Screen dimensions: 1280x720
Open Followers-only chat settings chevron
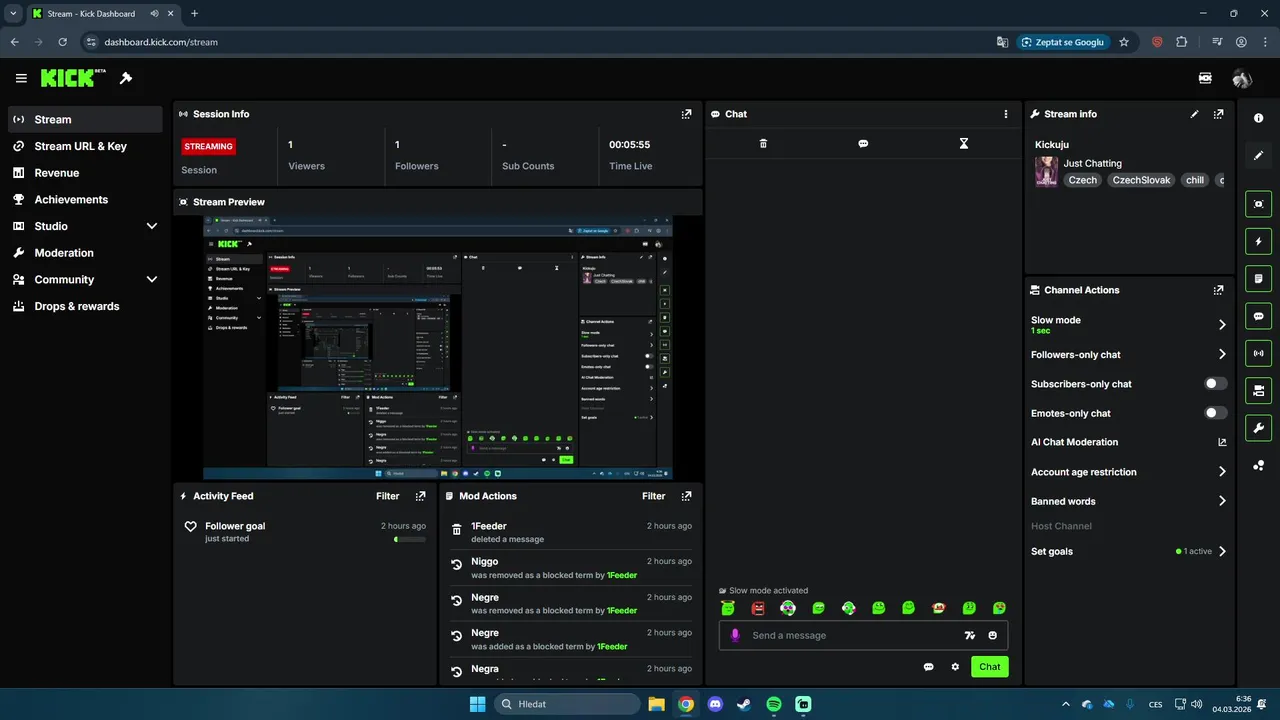point(1222,354)
